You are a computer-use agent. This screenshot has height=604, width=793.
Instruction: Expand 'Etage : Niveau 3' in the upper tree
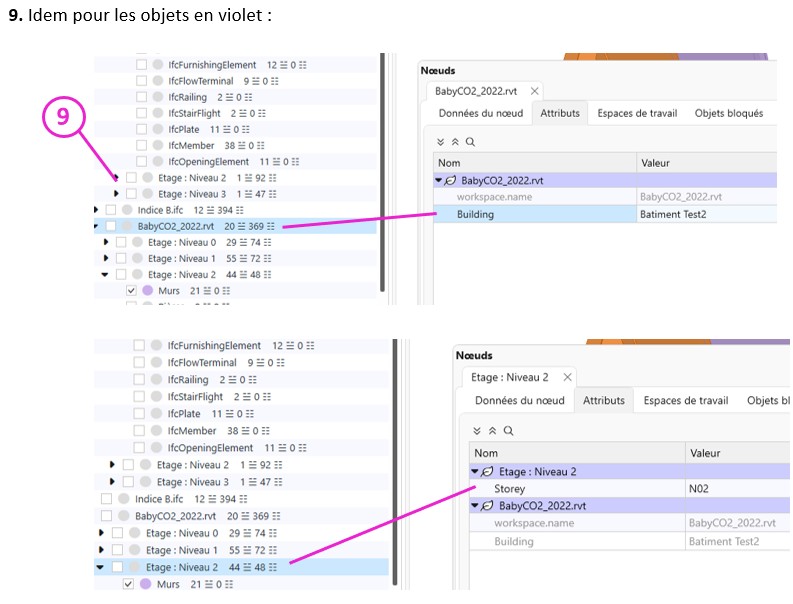(x=116, y=194)
